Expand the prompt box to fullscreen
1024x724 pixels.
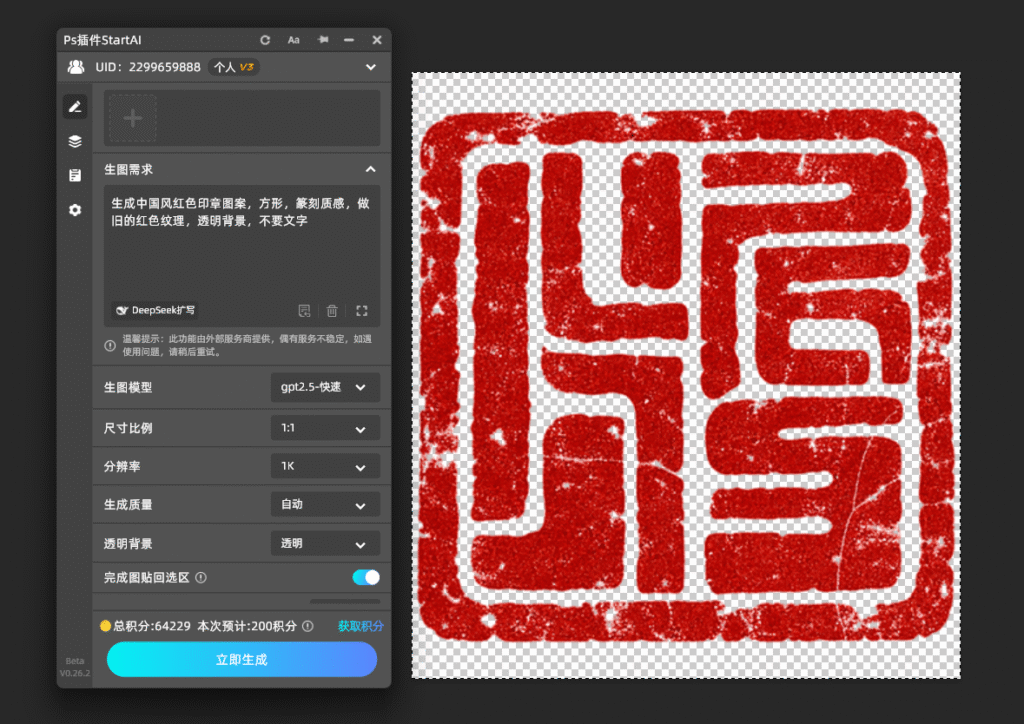point(362,311)
